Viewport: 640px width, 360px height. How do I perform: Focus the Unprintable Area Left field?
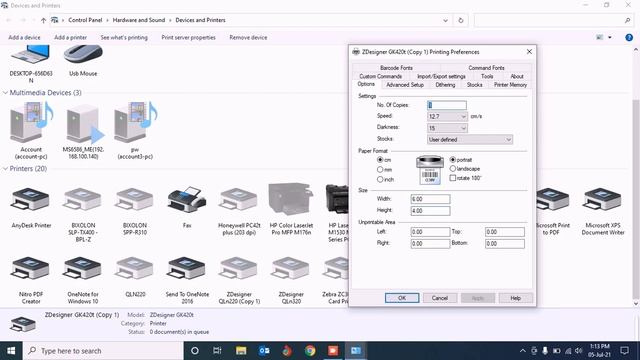pos(430,232)
